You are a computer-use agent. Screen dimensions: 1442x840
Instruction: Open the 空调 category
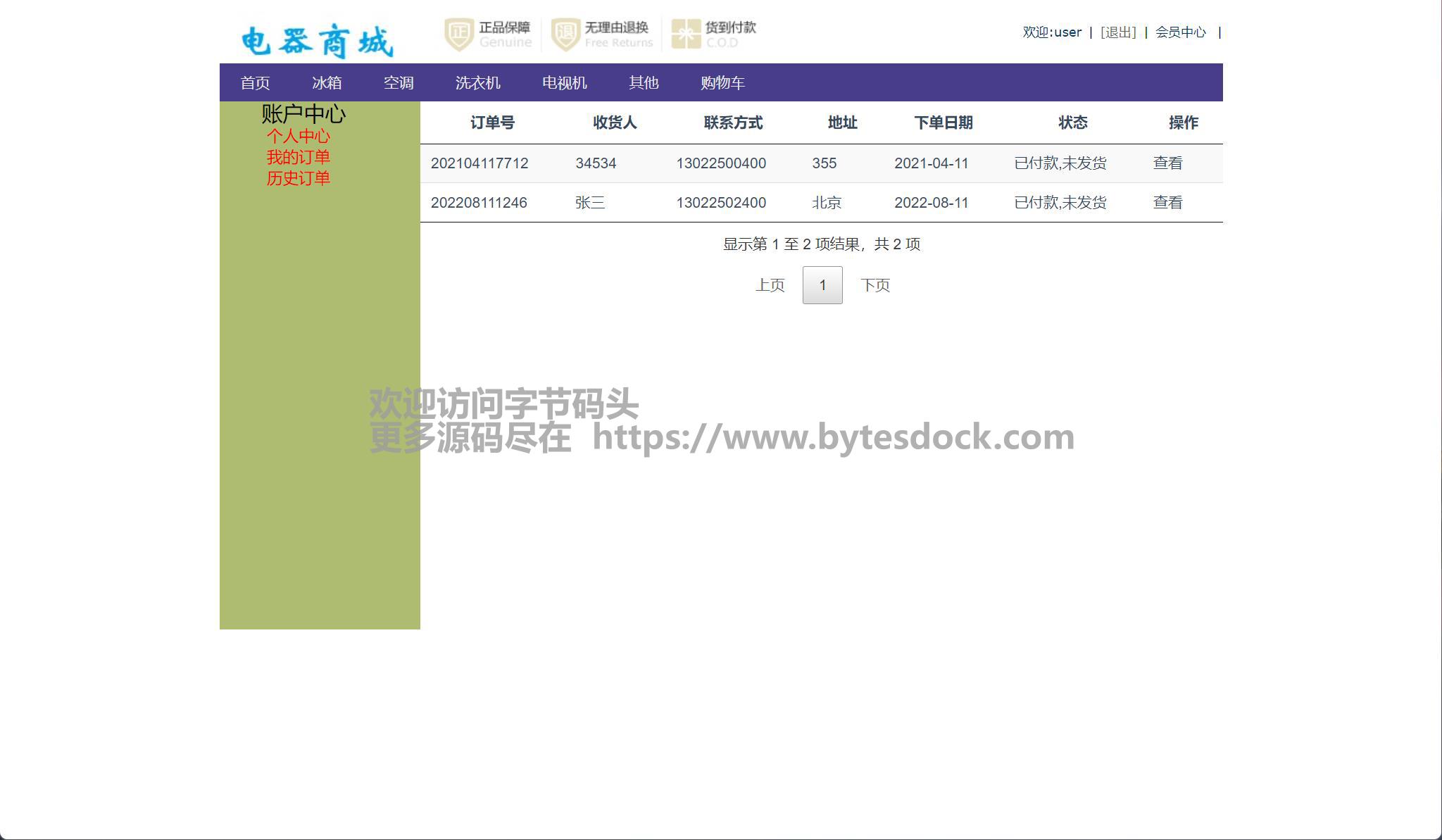[x=399, y=83]
